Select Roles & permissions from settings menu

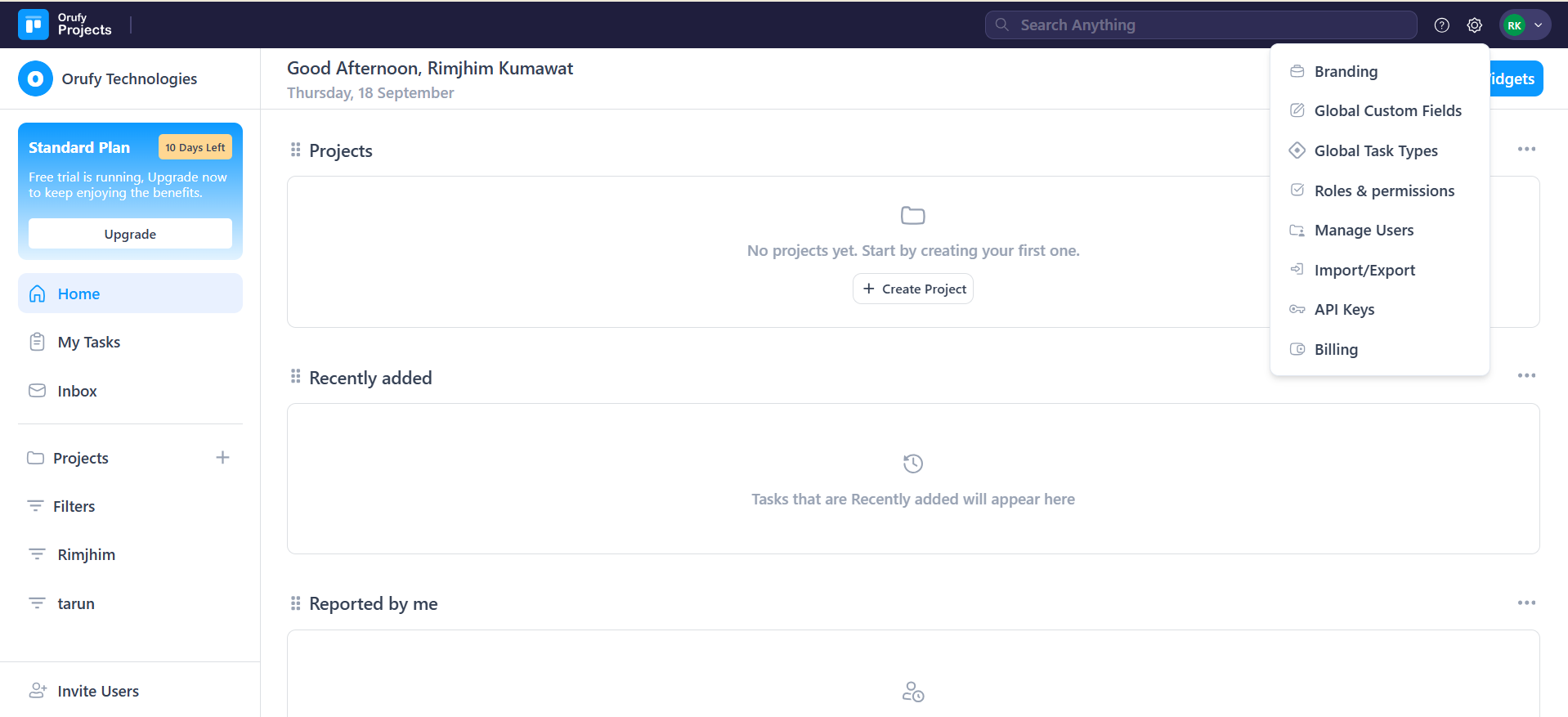(1383, 190)
